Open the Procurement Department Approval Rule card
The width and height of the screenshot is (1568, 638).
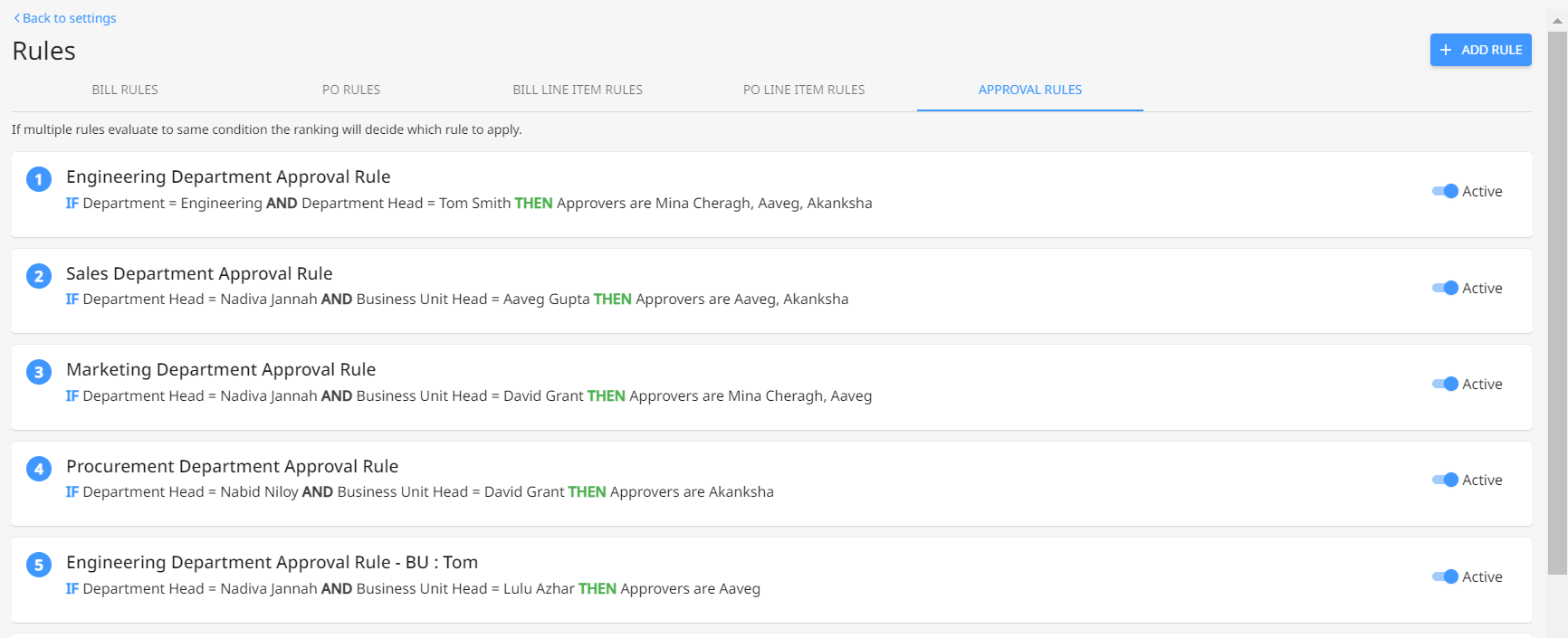tap(771, 483)
